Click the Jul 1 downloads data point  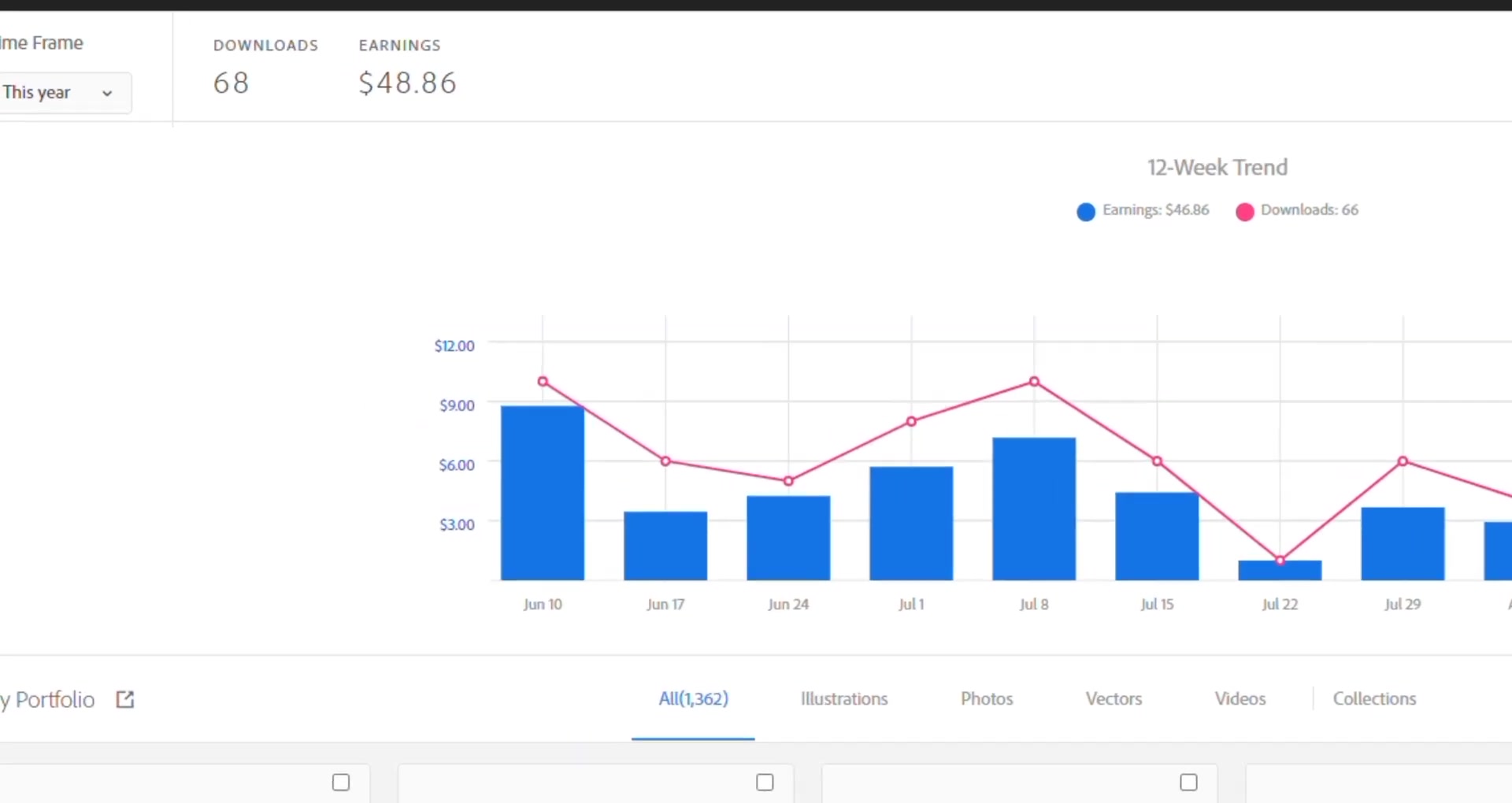[911, 422]
